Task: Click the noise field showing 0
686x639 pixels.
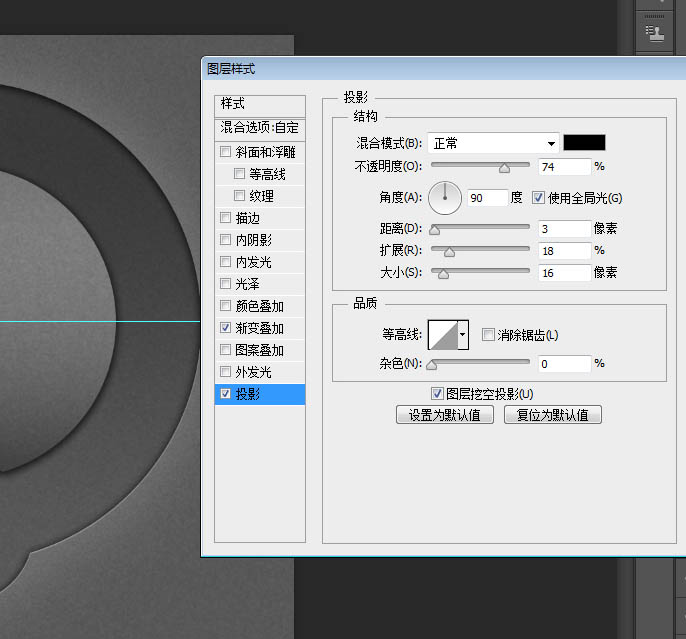Action: coord(565,364)
